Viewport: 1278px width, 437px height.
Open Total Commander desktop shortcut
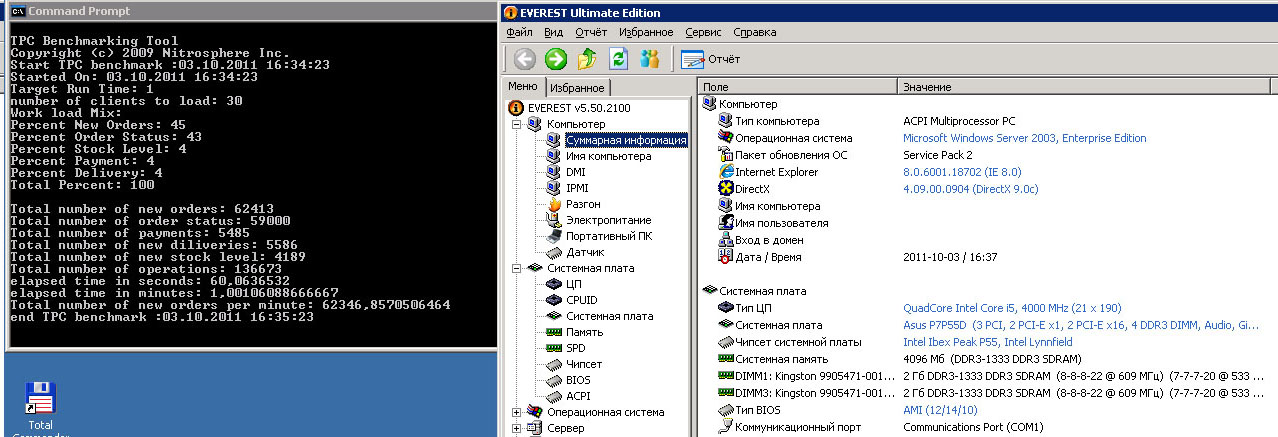pyautogui.click(x=40, y=410)
